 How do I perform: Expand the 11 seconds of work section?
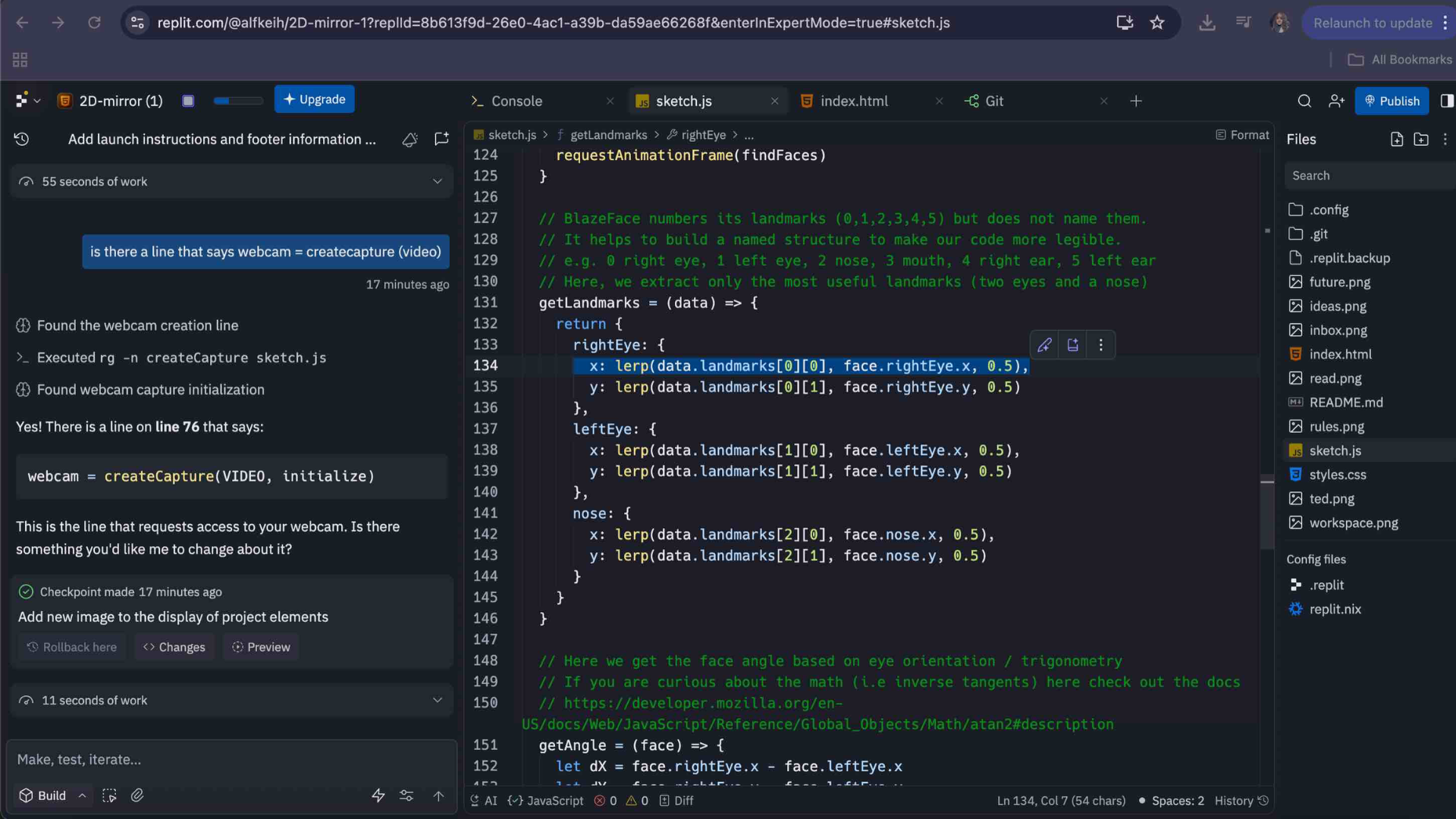[437, 700]
